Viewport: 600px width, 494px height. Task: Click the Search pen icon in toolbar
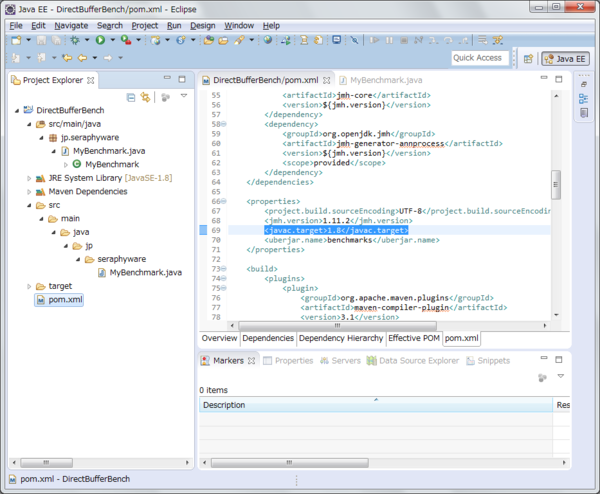(x=240, y=40)
